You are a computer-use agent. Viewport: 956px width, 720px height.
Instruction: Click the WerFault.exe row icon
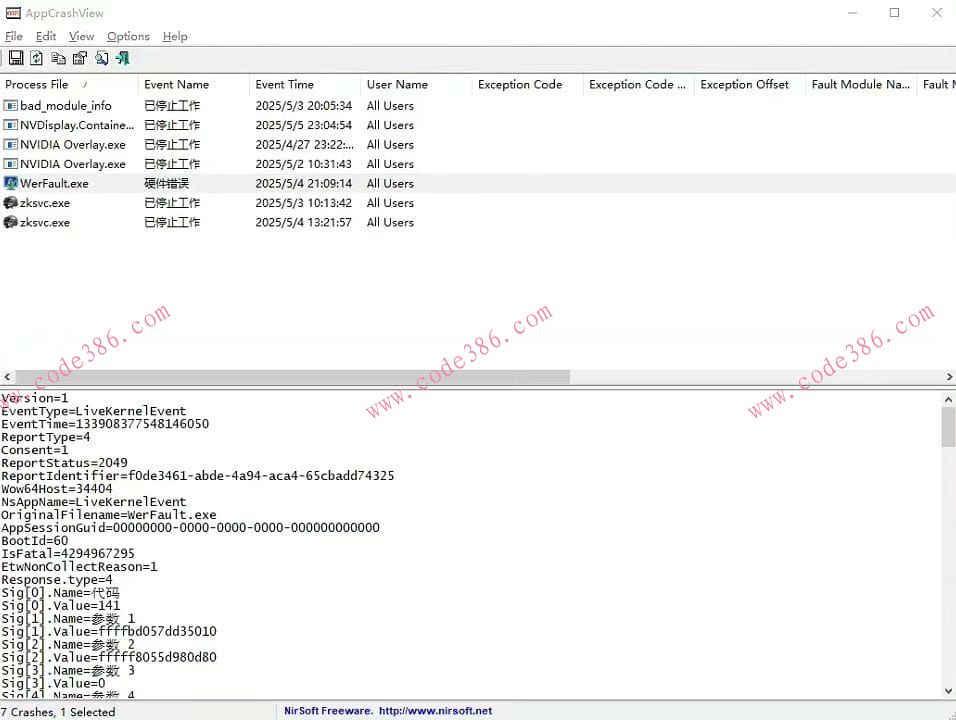pyautogui.click(x=10, y=183)
